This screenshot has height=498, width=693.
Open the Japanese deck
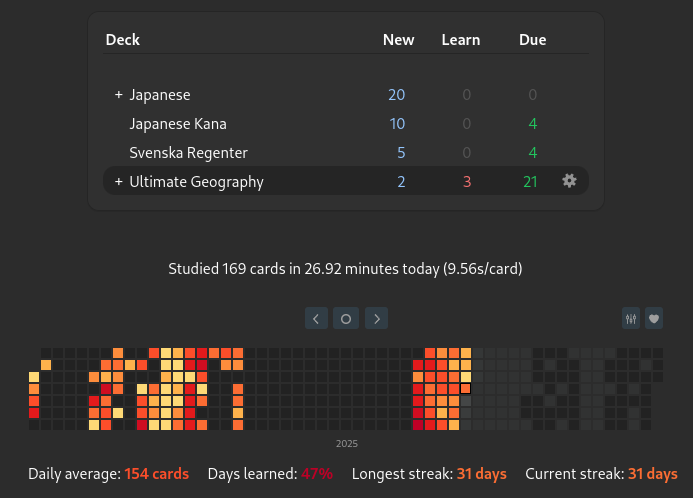point(160,95)
